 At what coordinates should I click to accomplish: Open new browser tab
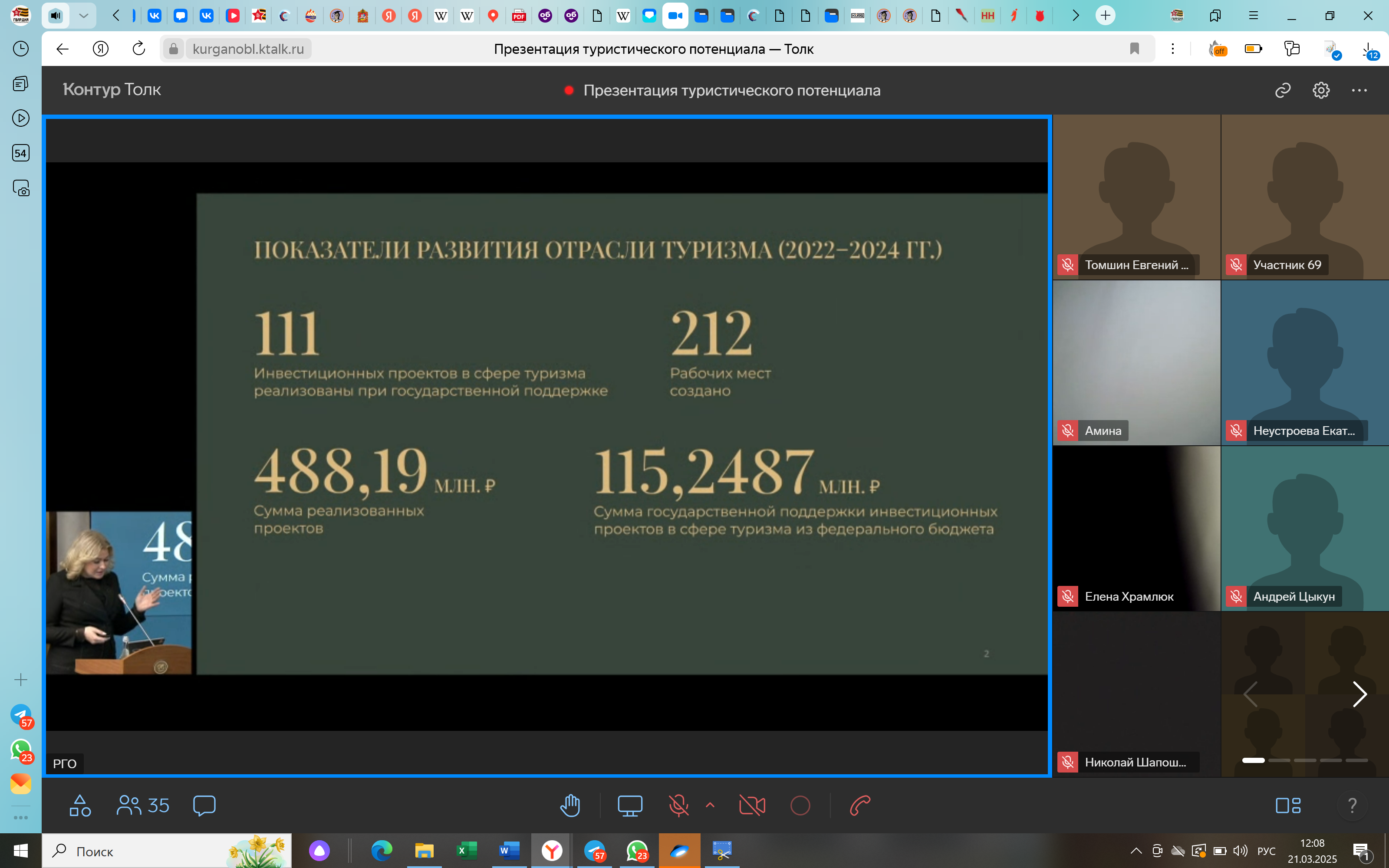1105,16
